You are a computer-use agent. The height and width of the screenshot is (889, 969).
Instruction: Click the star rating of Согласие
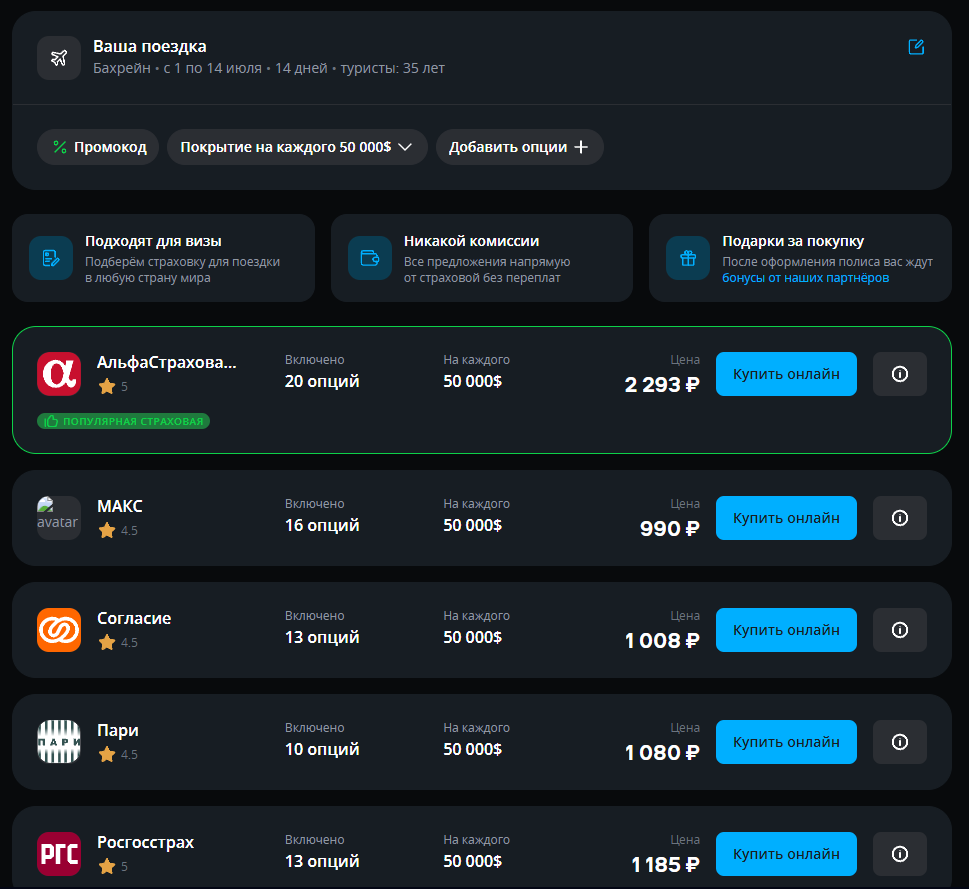118,643
